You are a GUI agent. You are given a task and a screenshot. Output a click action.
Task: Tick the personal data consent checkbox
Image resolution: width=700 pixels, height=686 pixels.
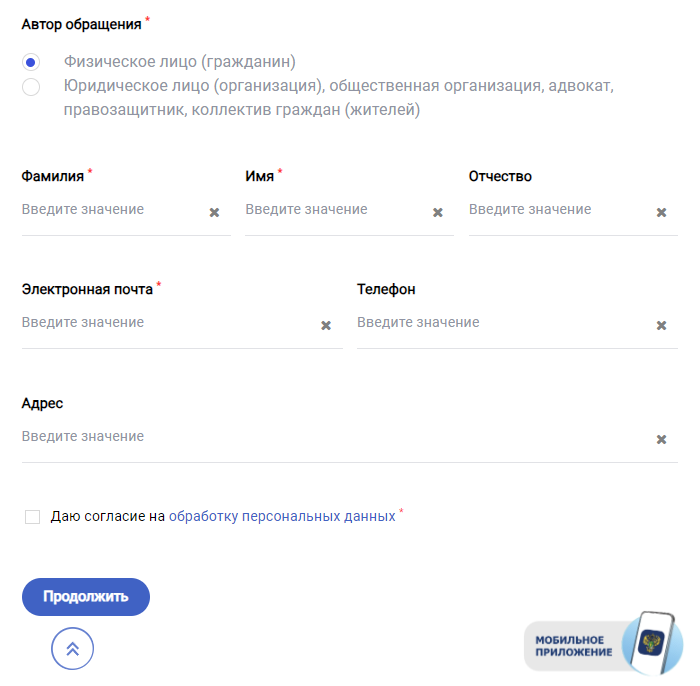click(33, 517)
